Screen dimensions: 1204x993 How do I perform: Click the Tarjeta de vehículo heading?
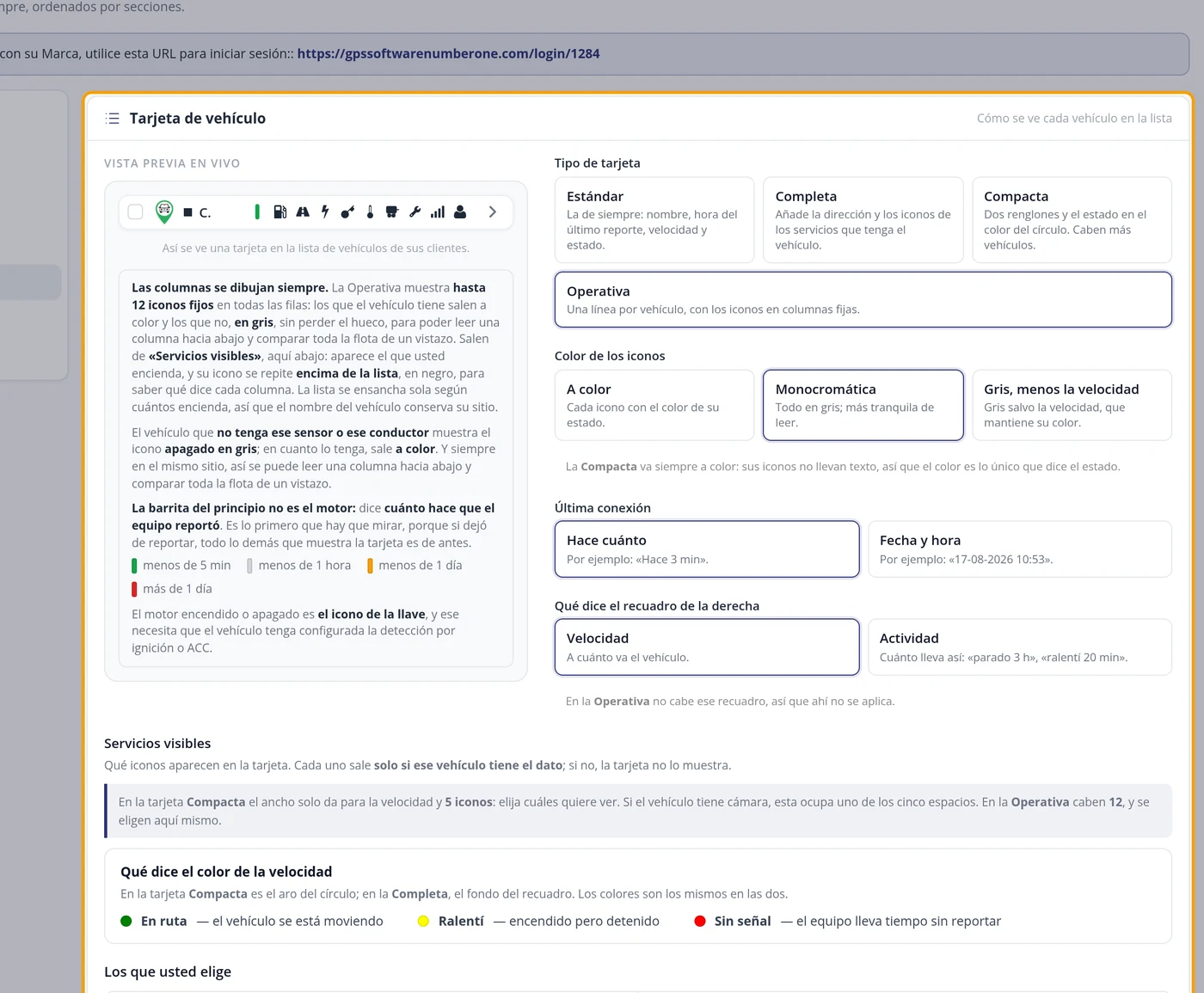pyautogui.click(x=198, y=119)
